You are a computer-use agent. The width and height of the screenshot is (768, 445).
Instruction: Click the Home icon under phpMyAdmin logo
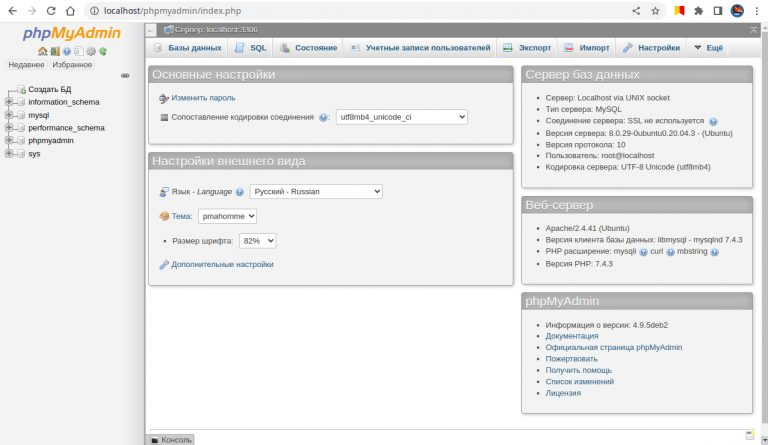pos(42,51)
